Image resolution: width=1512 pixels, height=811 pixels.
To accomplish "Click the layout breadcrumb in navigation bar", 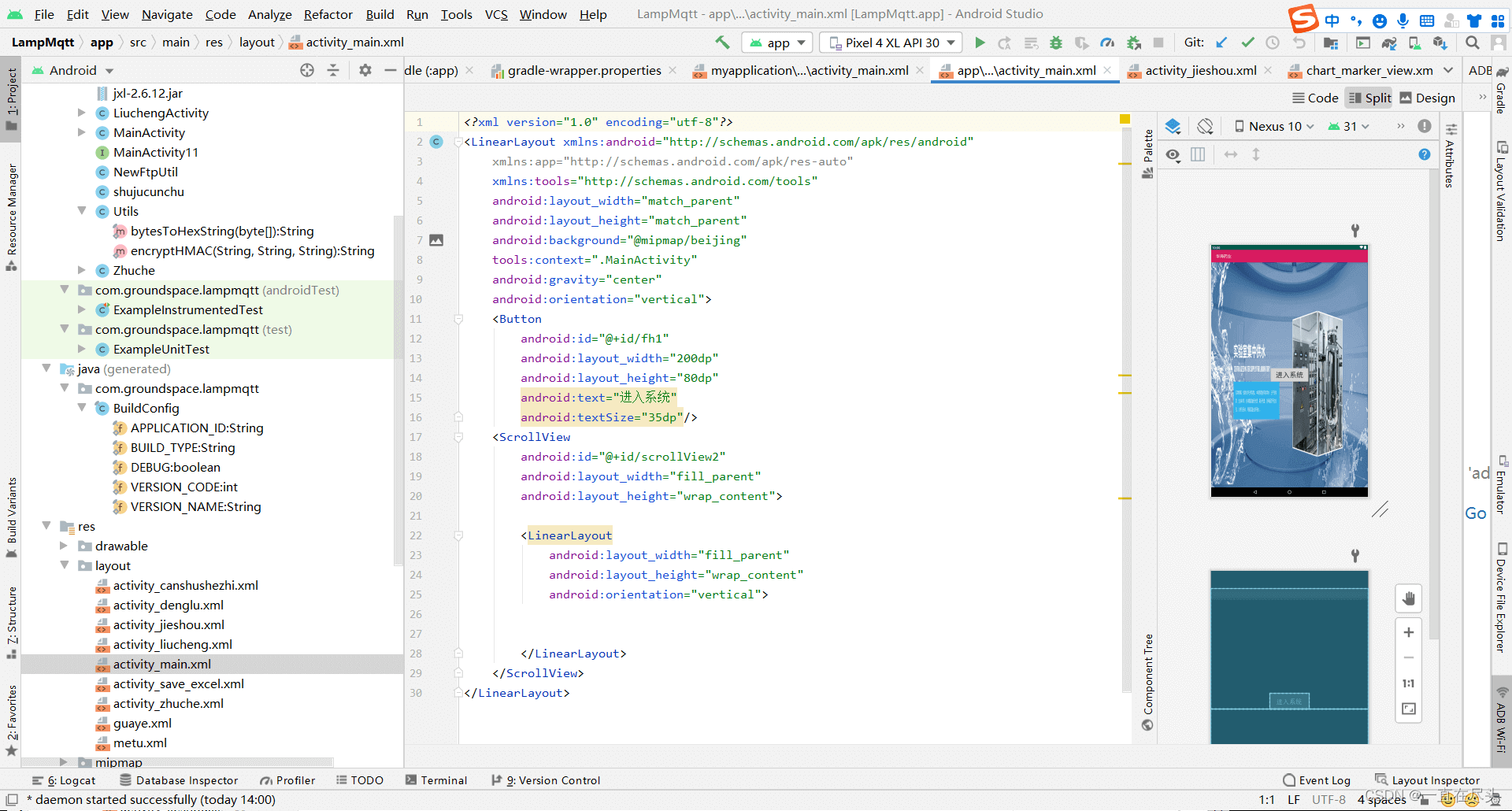I will (257, 43).
